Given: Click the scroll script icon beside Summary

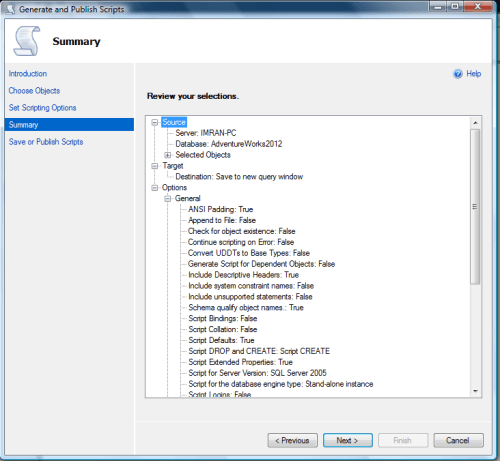Looking at the screenshot, I should click(x=27, y=41).
